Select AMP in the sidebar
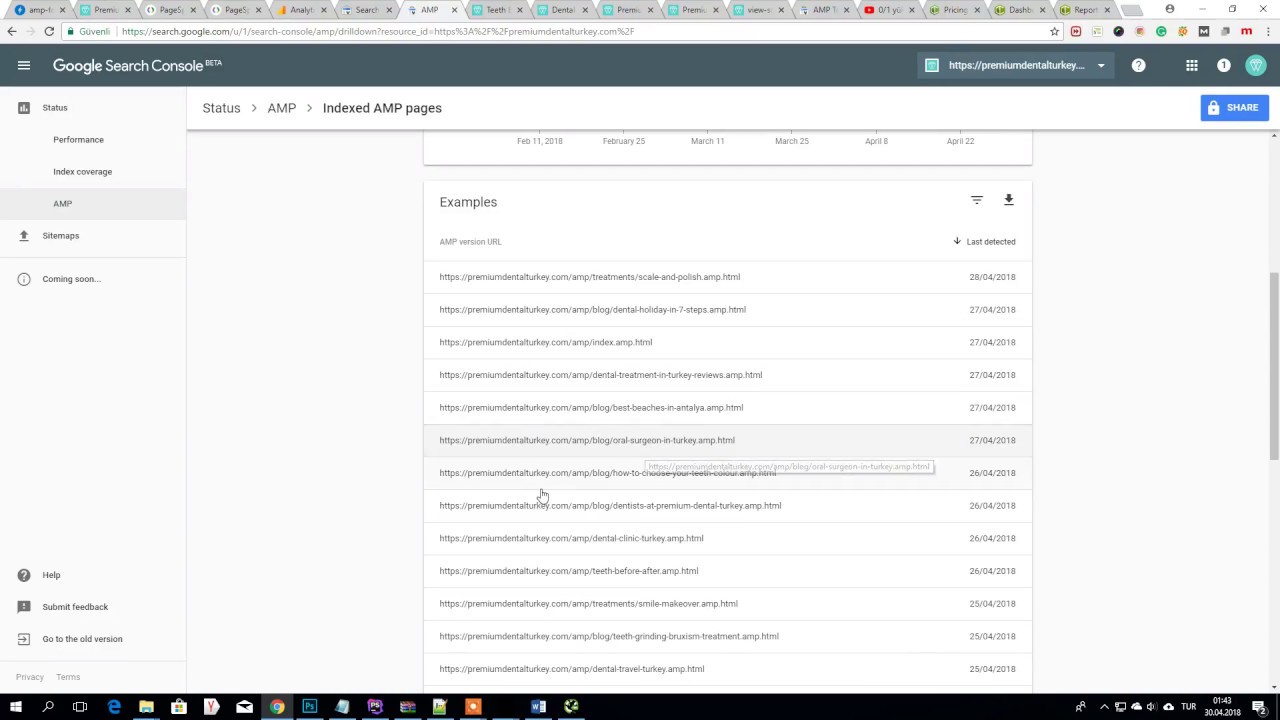The width and height of the screenshot is (1280, 720). (93, 204)
